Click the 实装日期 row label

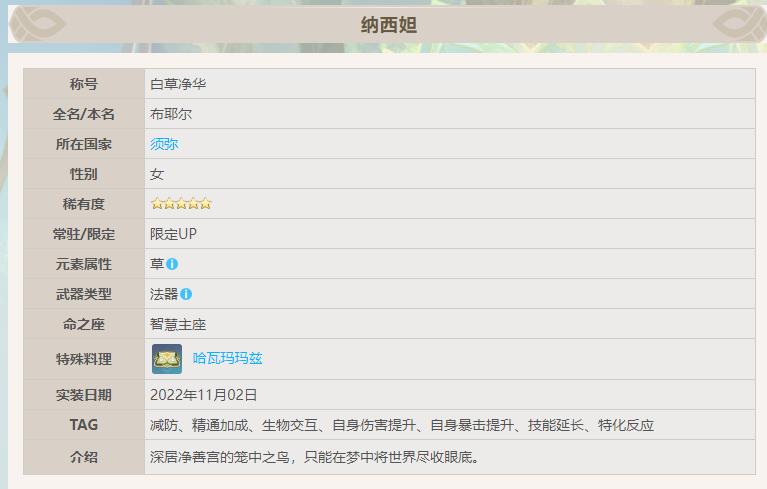pyautogui.click(x=84, y=395)
